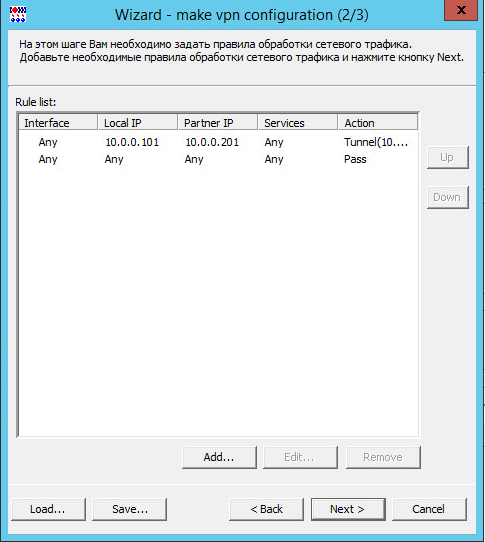
Task: Click the Edit... rule button
Action: tap(300, 457)
